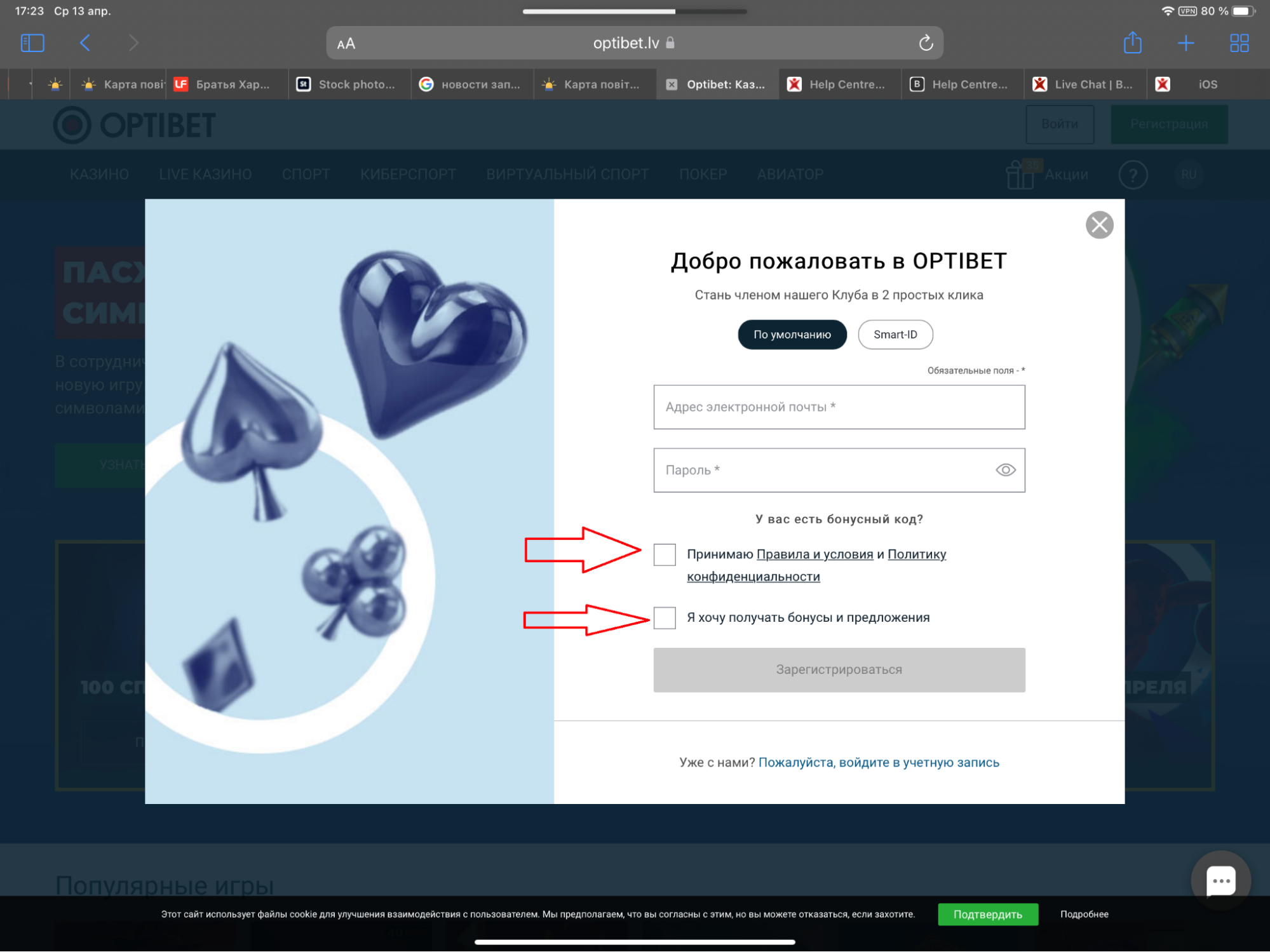The width and height of the screenshot is (1270, 952).
Task: Confirm cookies with Подтвердить button
Action: click(x=988, y=915)
